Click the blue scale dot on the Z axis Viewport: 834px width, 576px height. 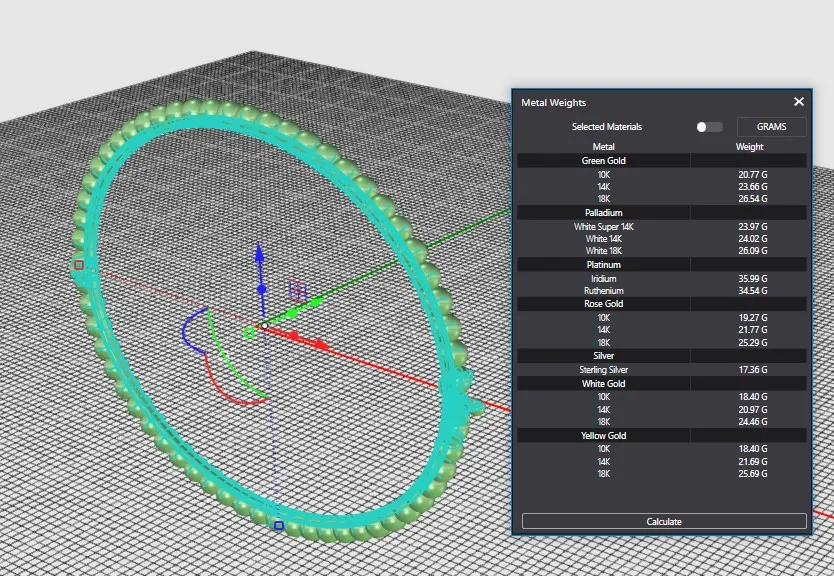[x=261, y=289]
